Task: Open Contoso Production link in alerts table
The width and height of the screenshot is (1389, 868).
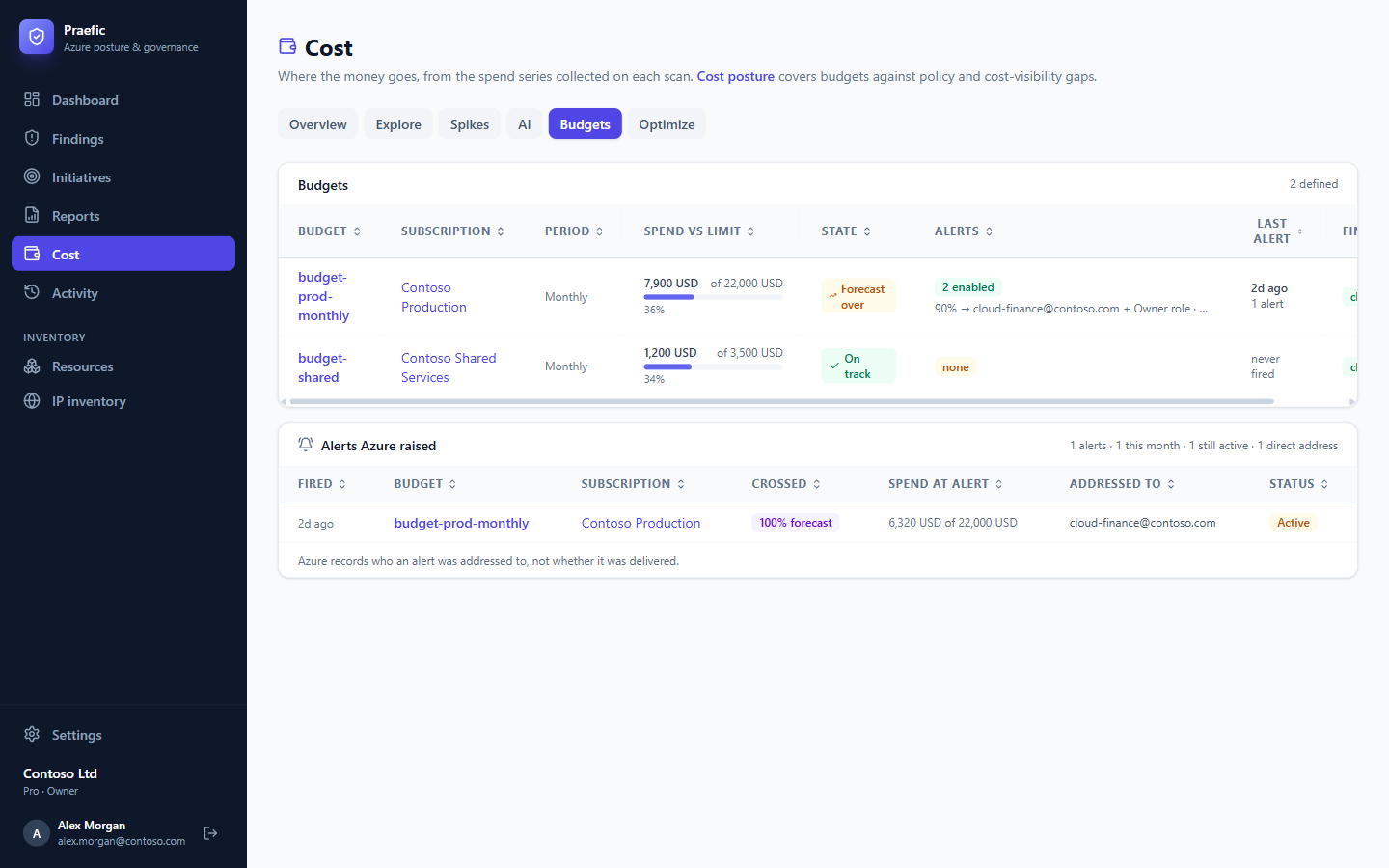Action: (640, 523)
